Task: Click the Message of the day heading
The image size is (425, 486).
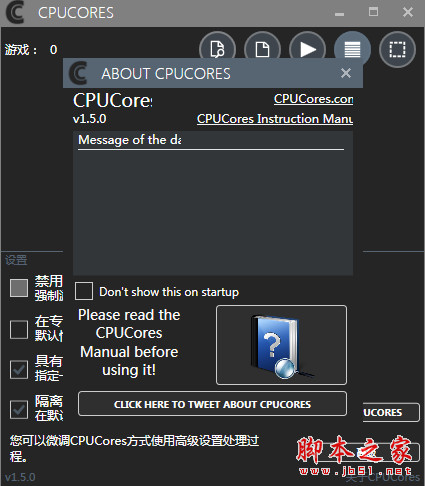Action: point(130,140)
